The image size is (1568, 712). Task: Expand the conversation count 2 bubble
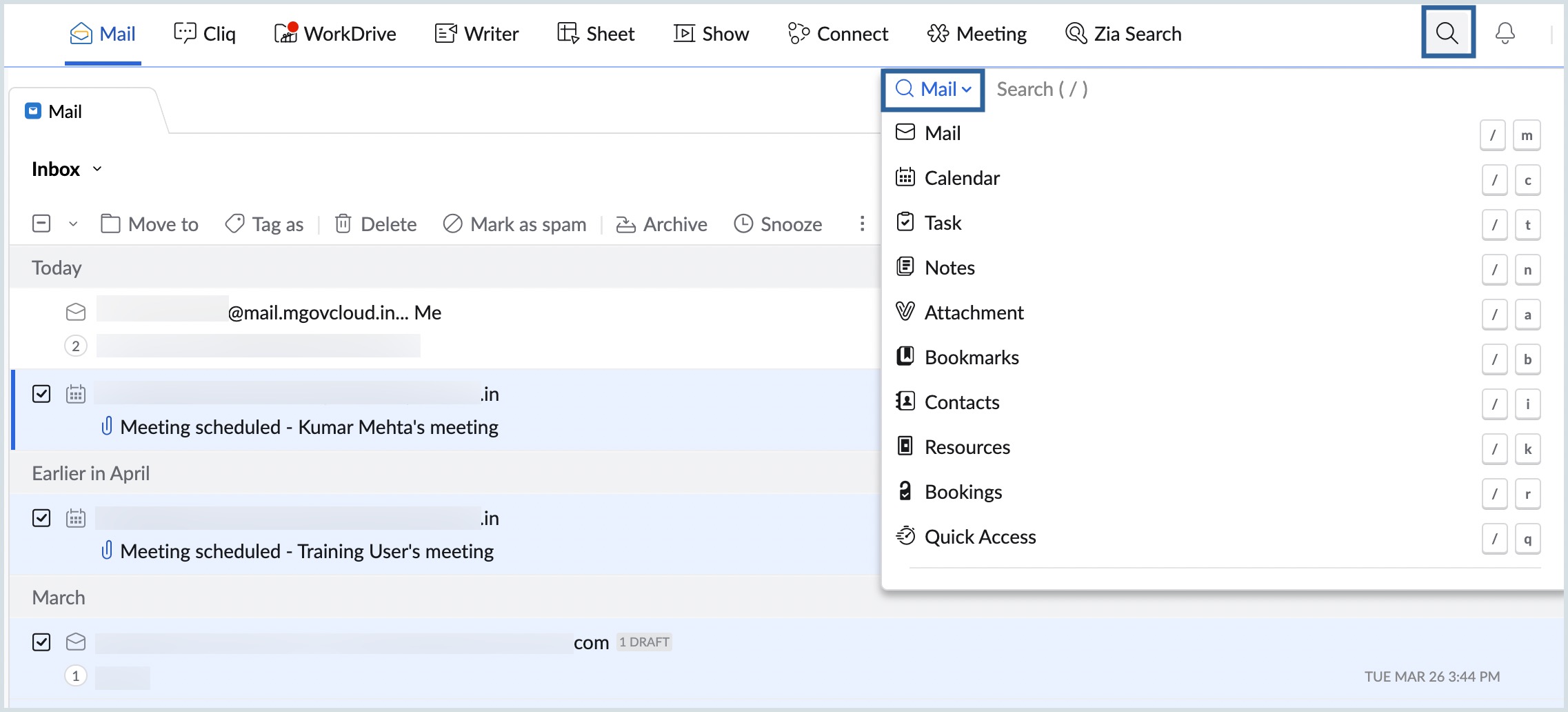click(76, 346)
